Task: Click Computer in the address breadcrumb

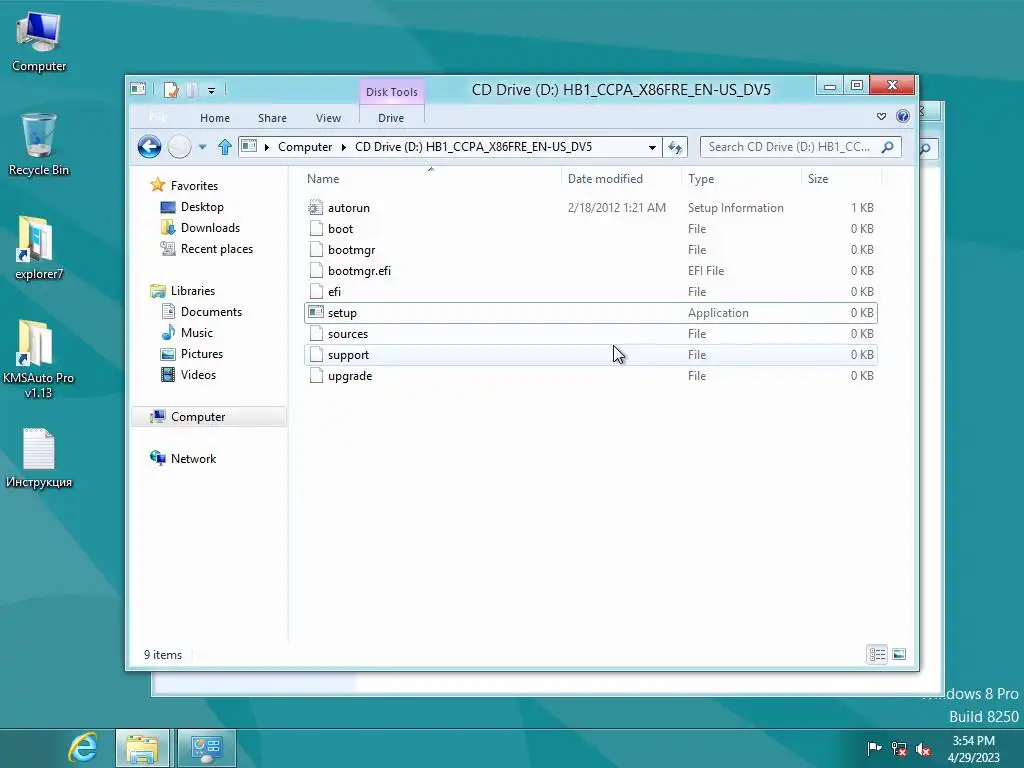Action: (x=305, y=147)
